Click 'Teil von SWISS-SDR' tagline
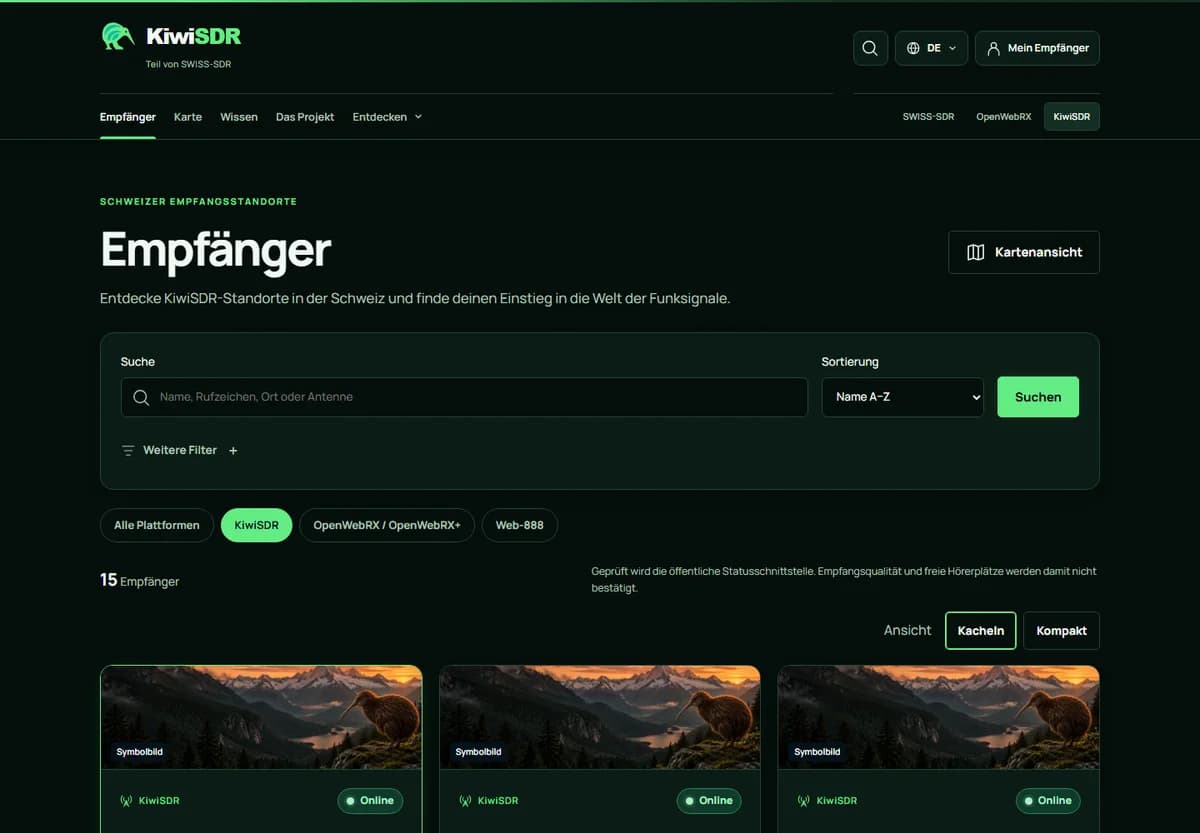This screenshot has width=1200, height=833. 189,64
